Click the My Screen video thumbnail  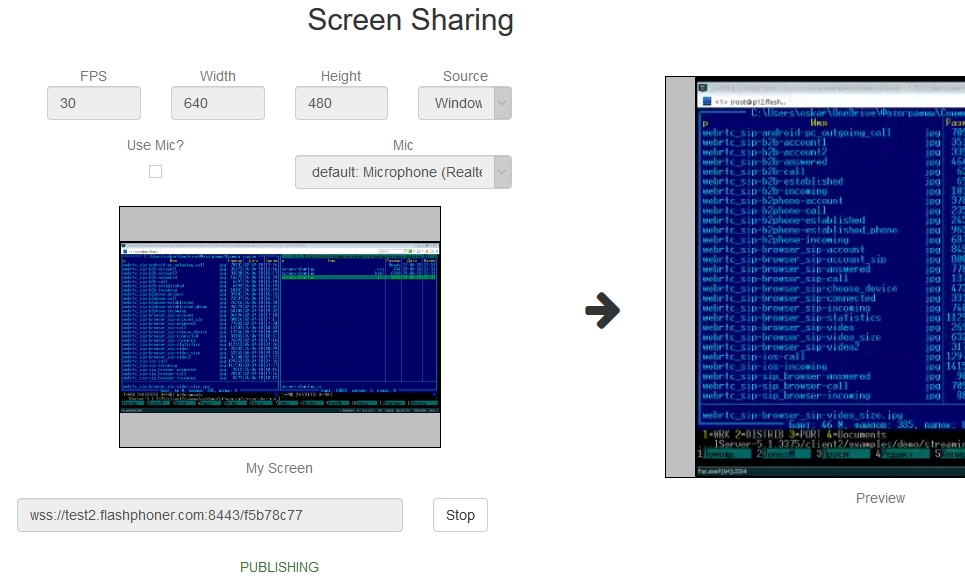coord(280,326)
